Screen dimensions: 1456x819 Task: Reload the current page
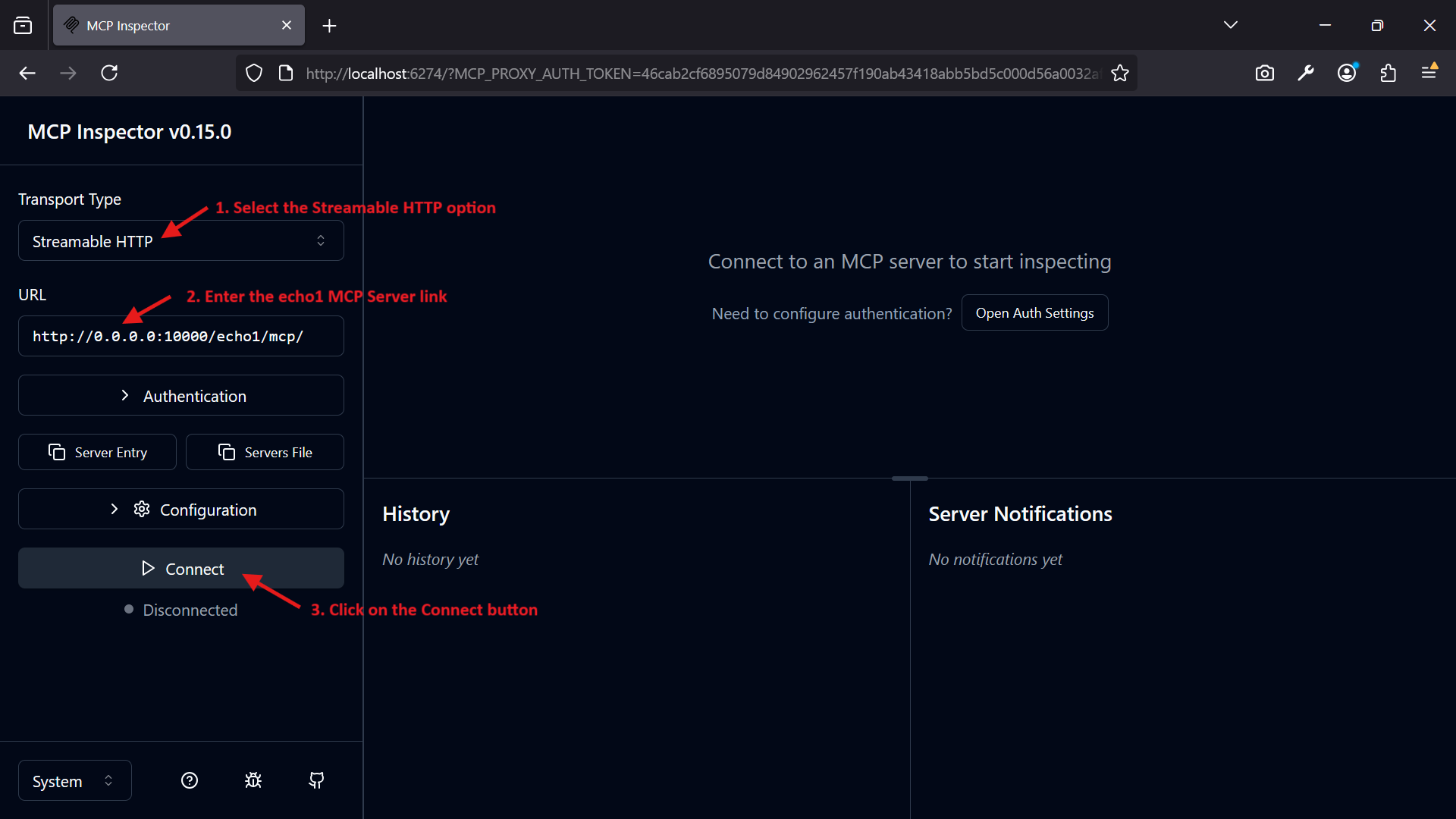pyautogui.click(x=109, y=73)
